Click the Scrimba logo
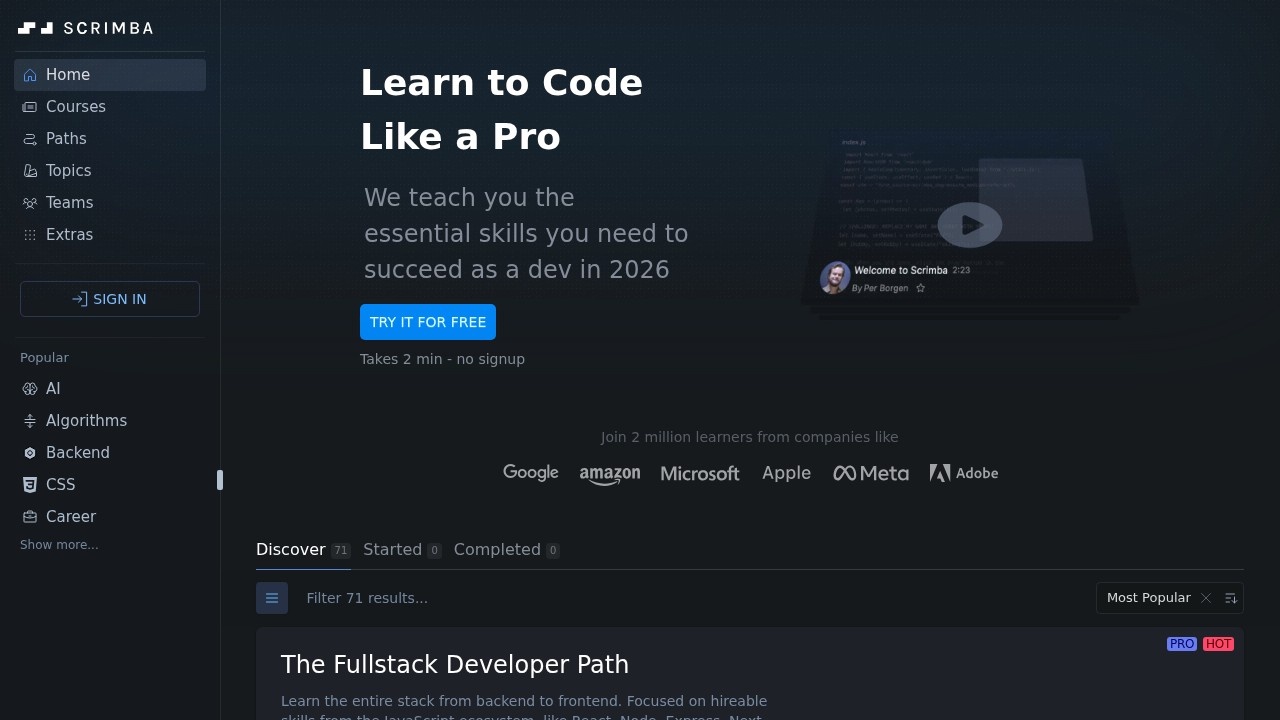Viewport: 1280px width, 720px height. tap(86, 28)
